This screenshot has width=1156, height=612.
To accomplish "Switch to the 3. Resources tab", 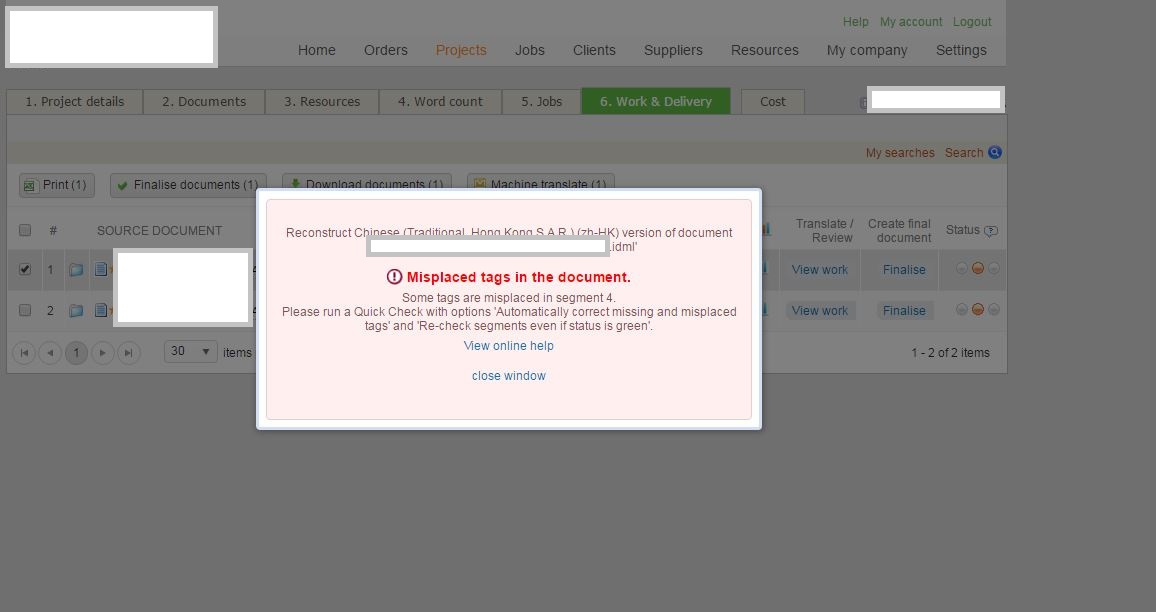I will point(322,102).
